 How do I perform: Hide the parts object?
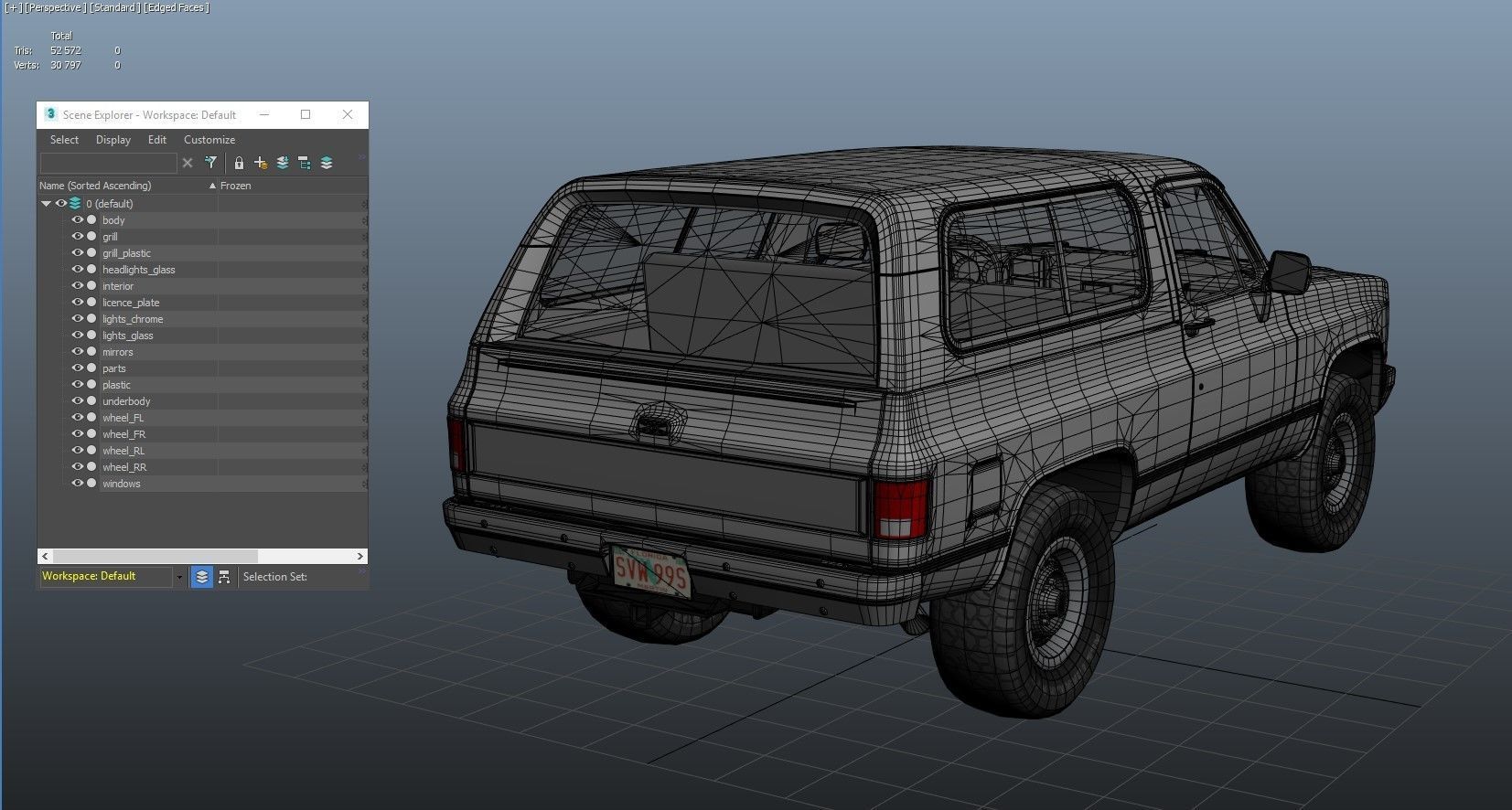[x=78, y=368]
